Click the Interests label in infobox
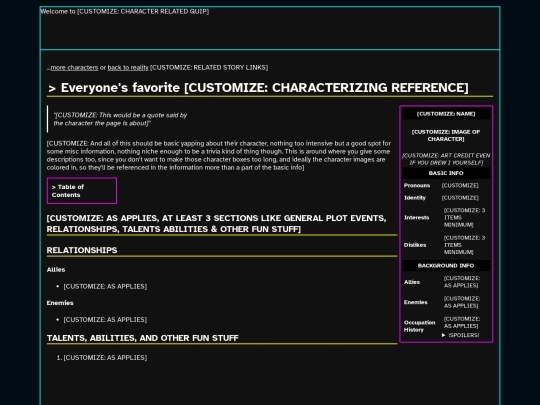Screen dimensions: 540x405 [x=416, y=218]
